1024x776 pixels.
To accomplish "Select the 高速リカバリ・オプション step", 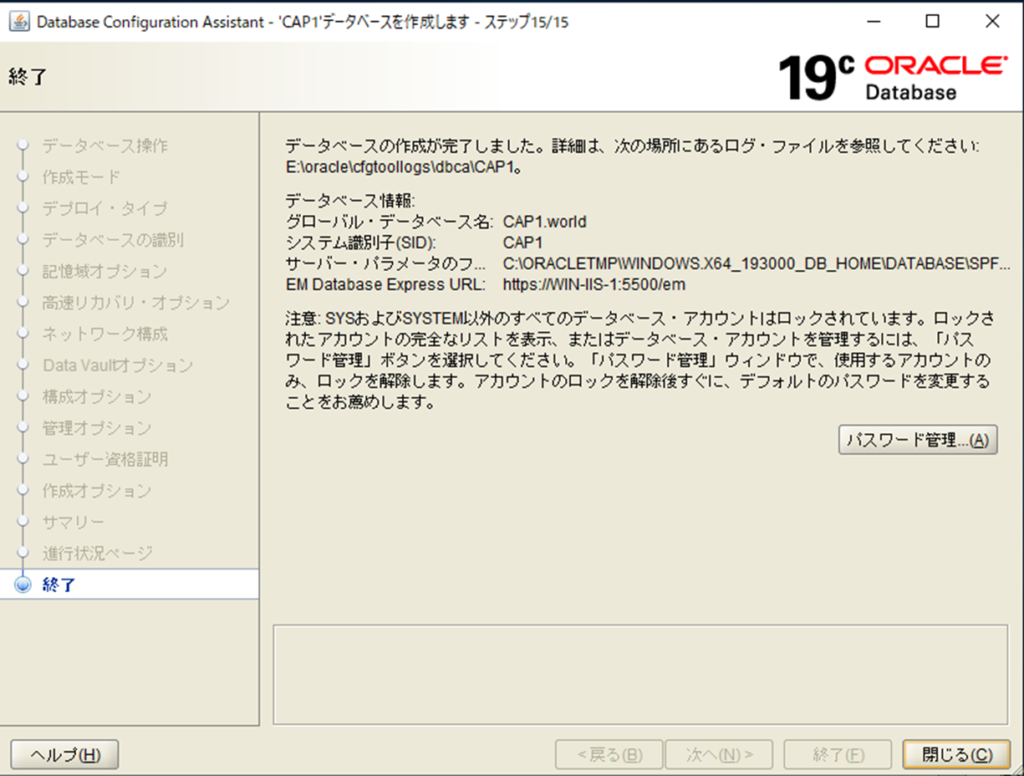I will pyautogui.click(x=136, y=303).
